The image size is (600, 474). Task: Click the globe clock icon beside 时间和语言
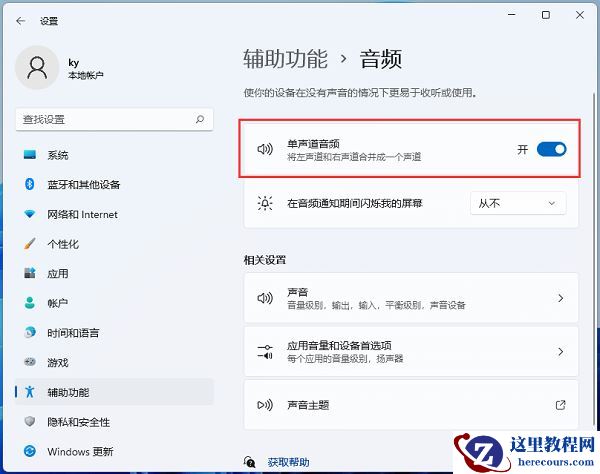pos(30,332)
